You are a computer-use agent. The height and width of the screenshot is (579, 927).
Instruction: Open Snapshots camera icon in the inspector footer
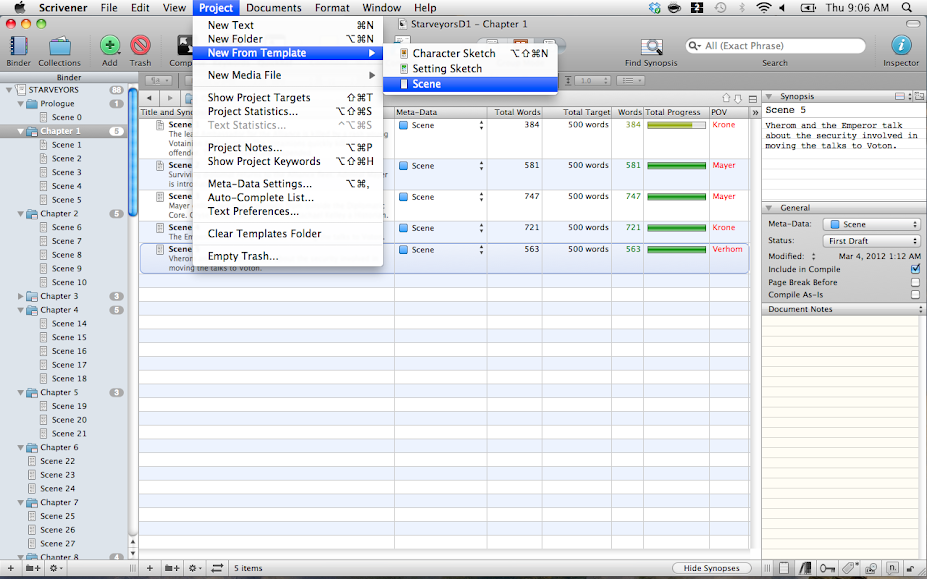871,568
